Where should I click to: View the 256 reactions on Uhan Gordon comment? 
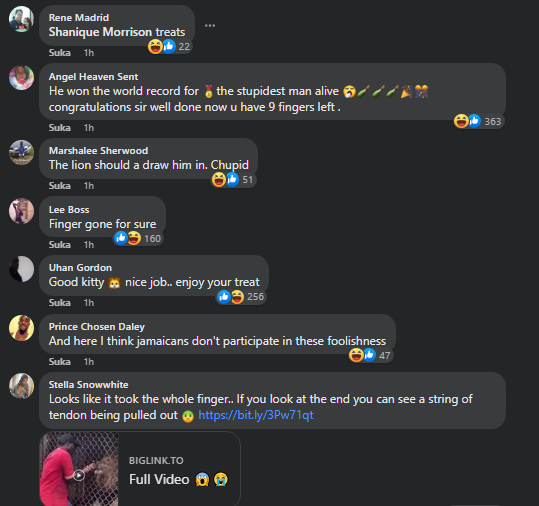(241, 297)
